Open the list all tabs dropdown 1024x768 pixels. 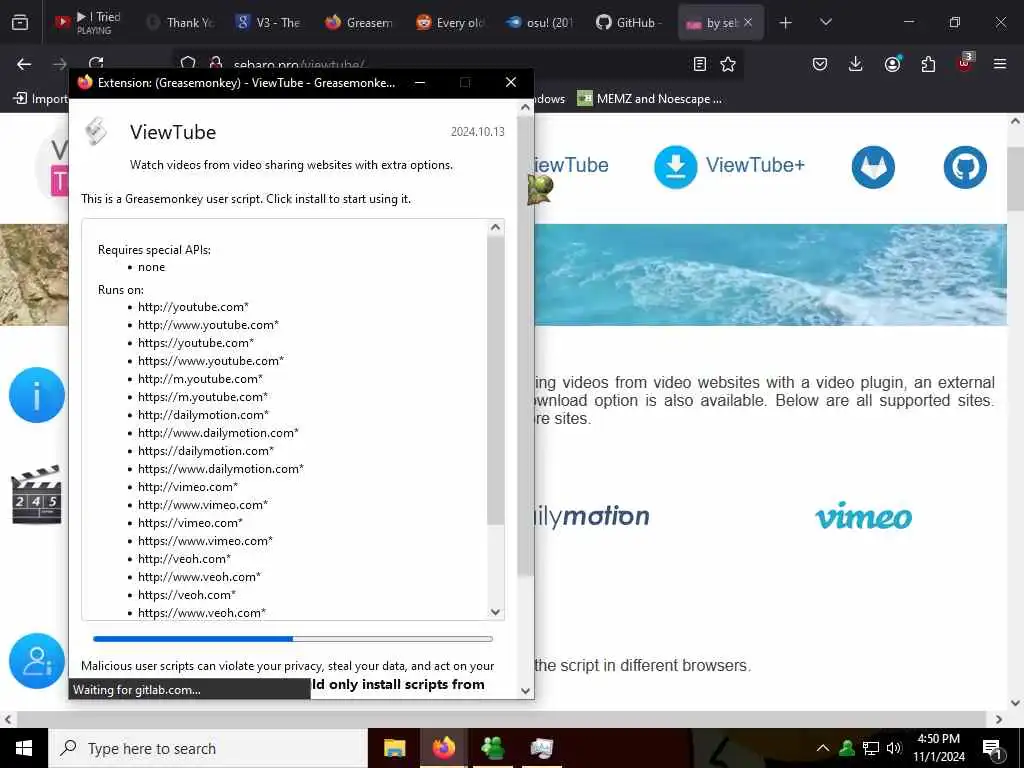click(x=825, y=22)
